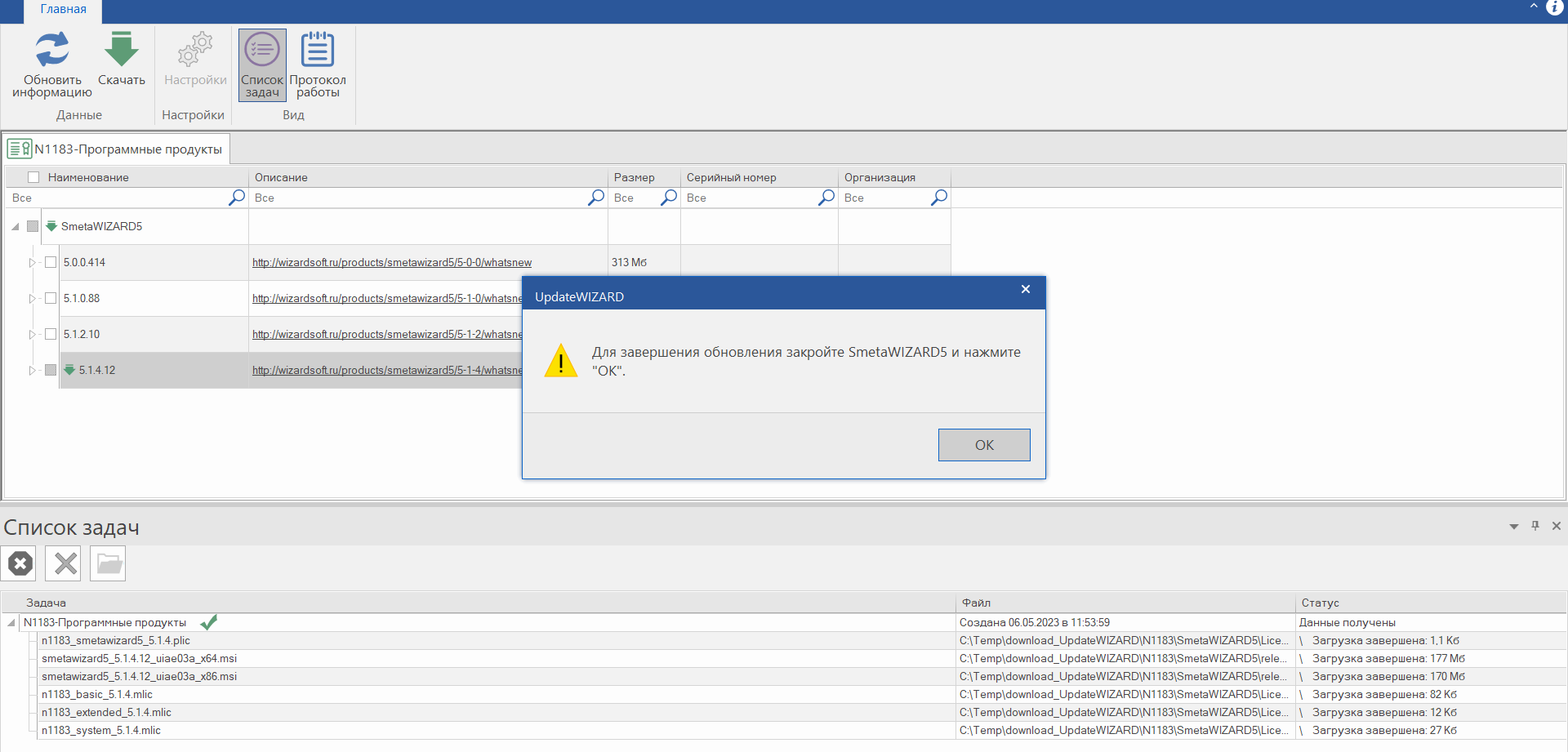
Task: Click the Обновить информацию refresh icon
Action: tap(52, 49)
